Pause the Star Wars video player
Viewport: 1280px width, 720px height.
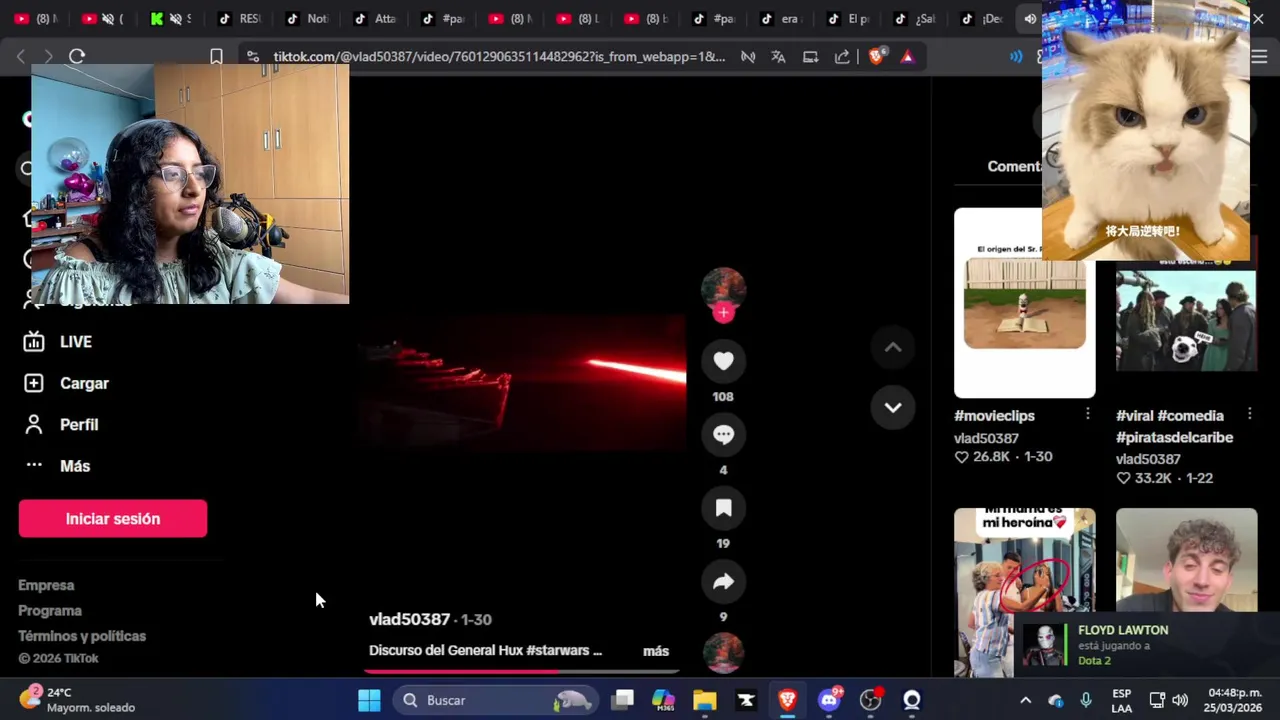pos(521,383)
